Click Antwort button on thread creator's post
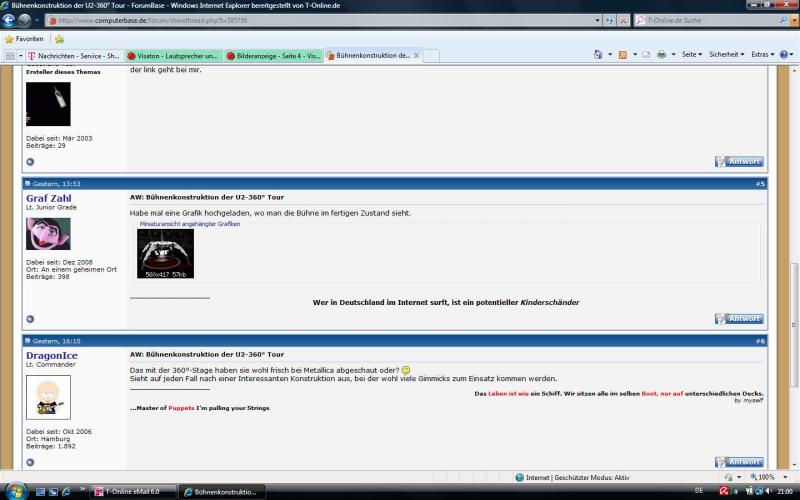Screen dimensions: 800x500 pos(739,162)
